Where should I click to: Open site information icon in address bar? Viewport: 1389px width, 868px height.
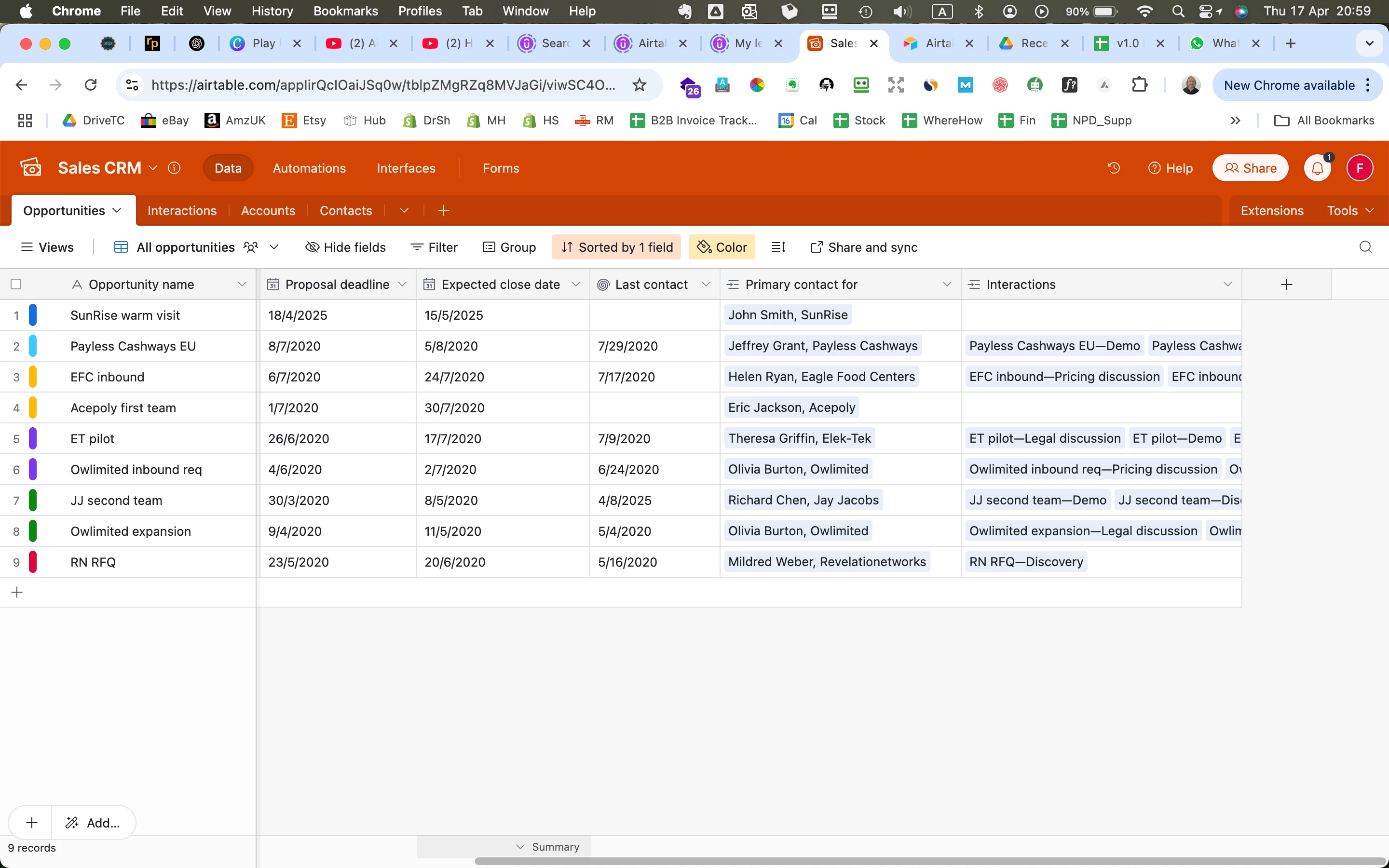[x=132, y=85]
